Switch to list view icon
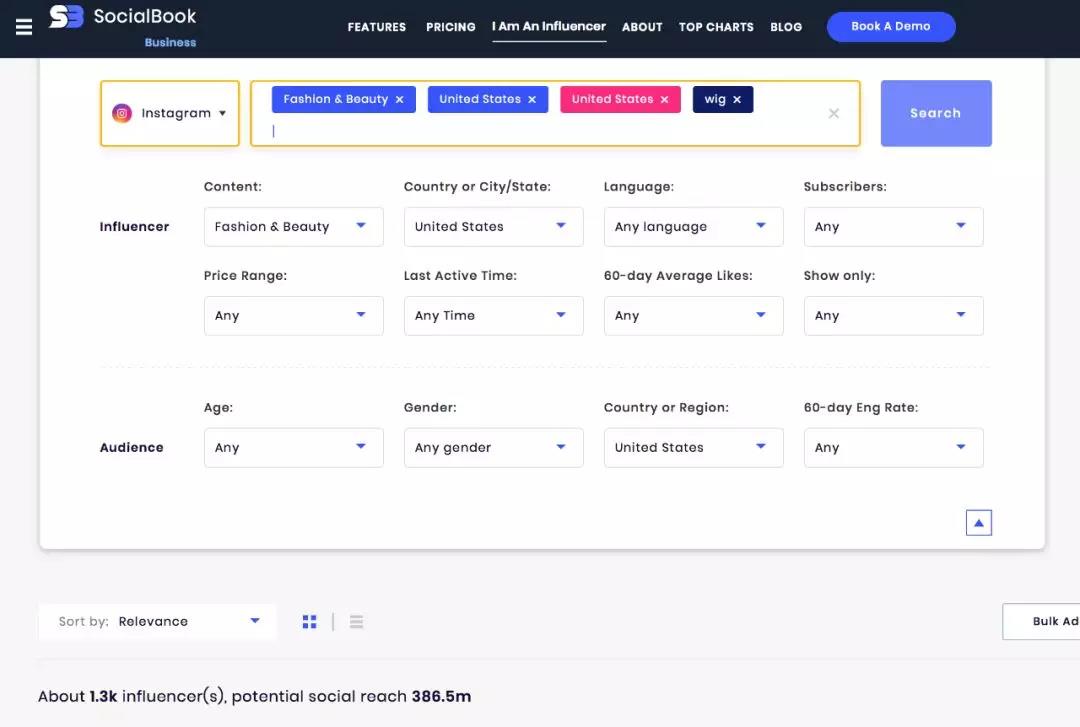Screen dimensions: 1080x727 click(x=356, y=622)
